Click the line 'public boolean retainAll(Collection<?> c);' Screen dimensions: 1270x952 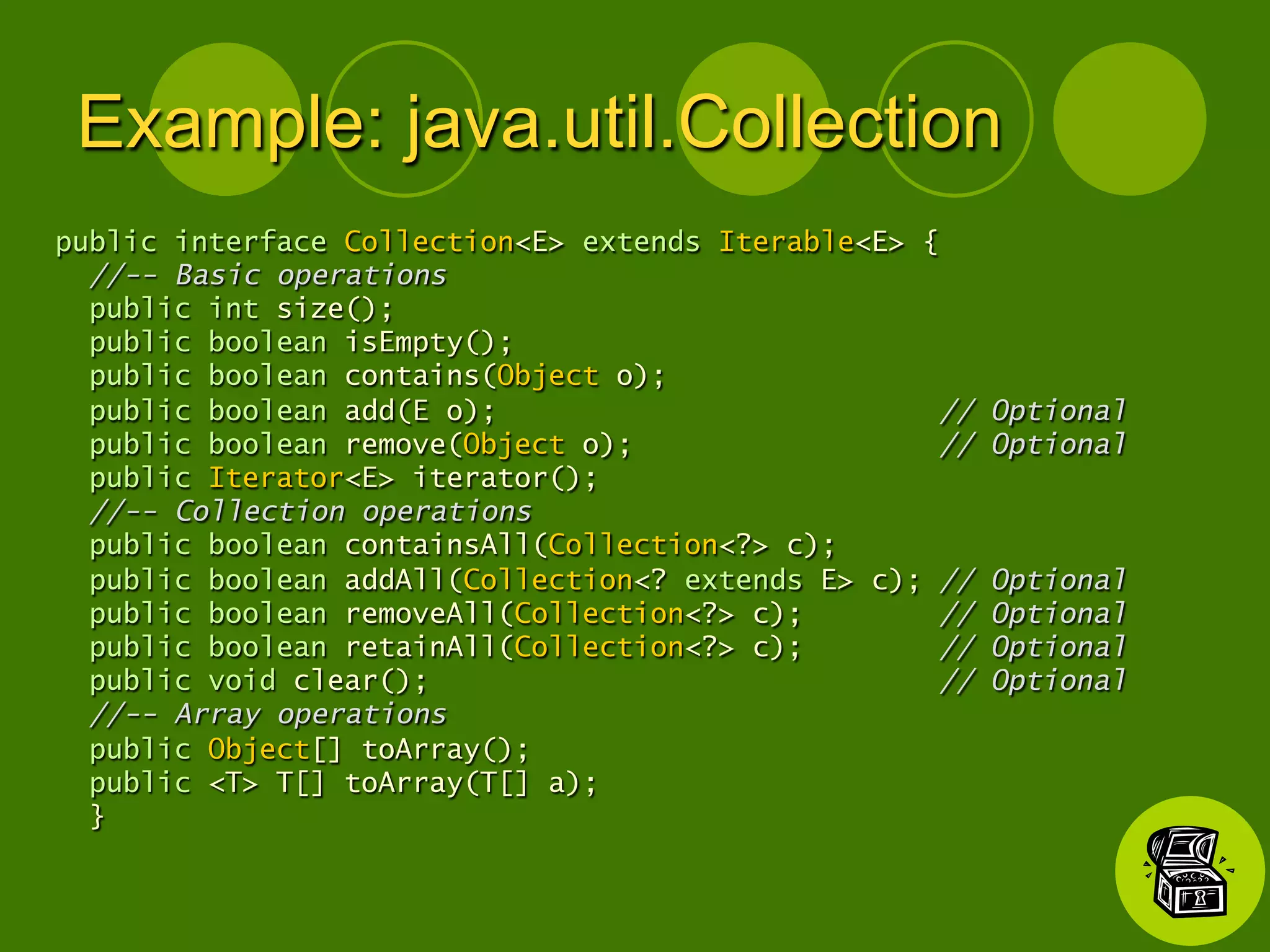point(445,647)
